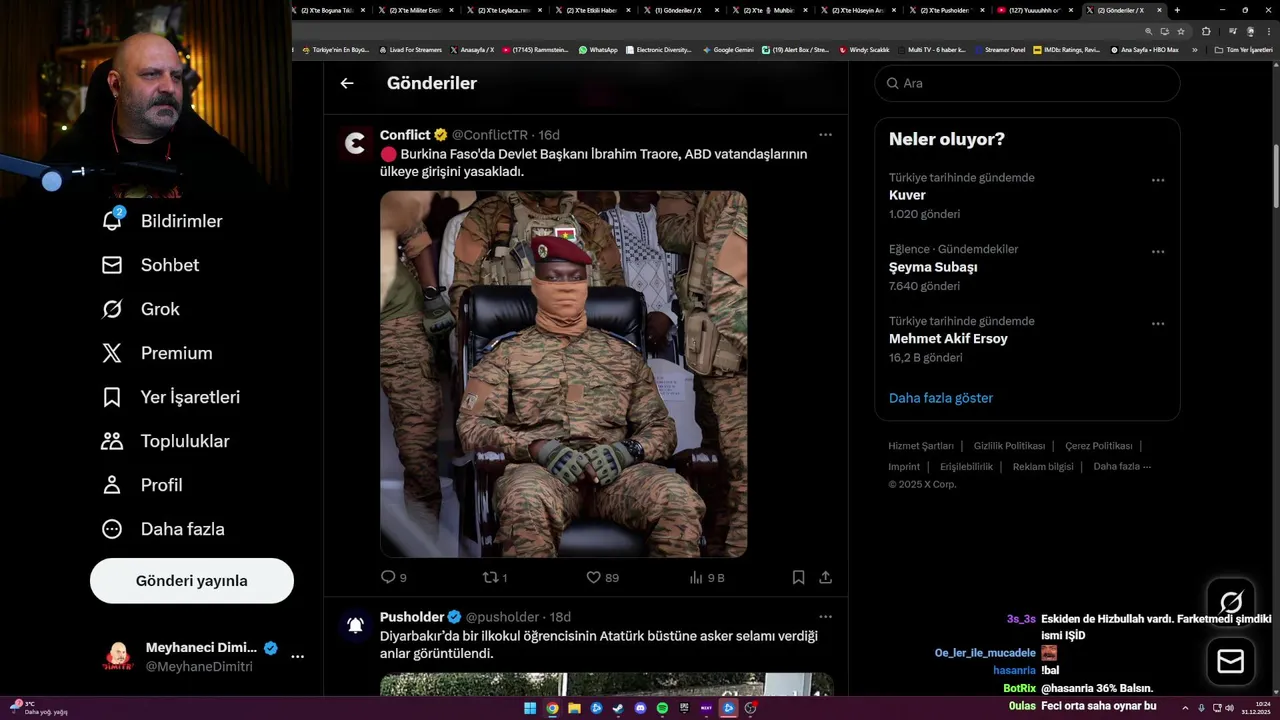Image resolution: width=1280 pixels, height=720 pixels.
Task: Open the Pusholder profile avatar
Action: [355, 626]
